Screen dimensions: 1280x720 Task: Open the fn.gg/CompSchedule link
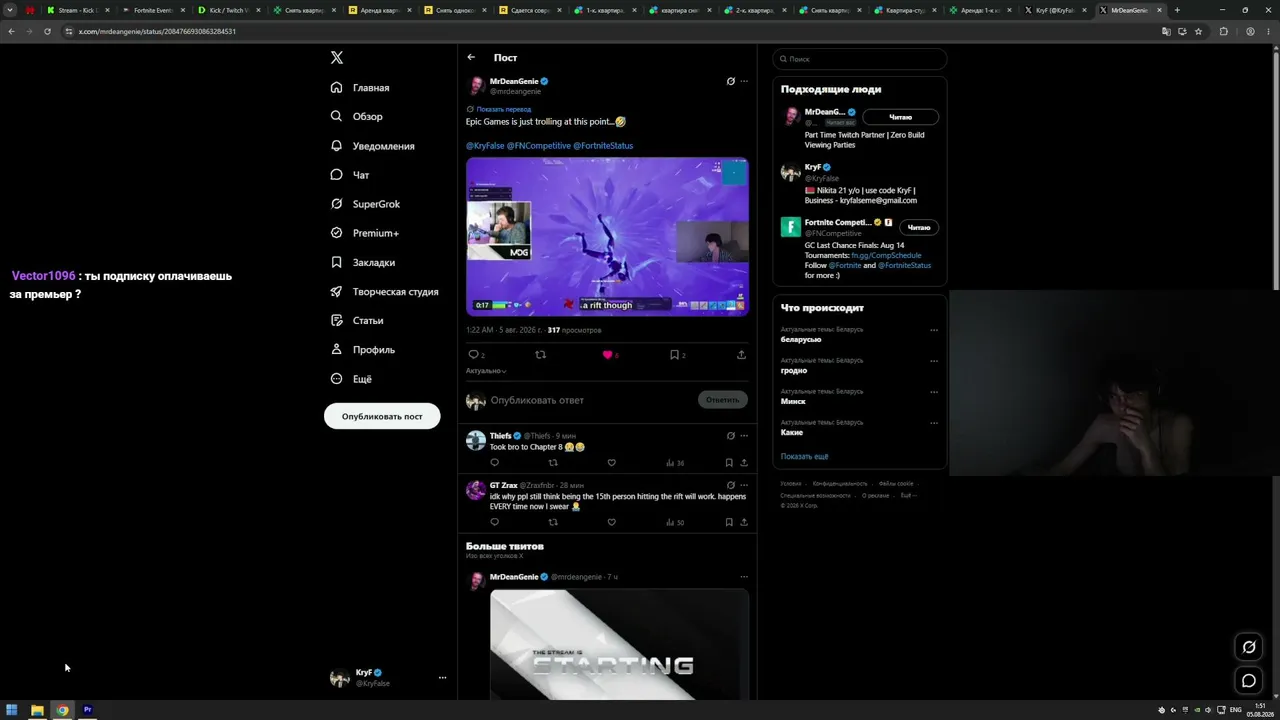(886, 255)
